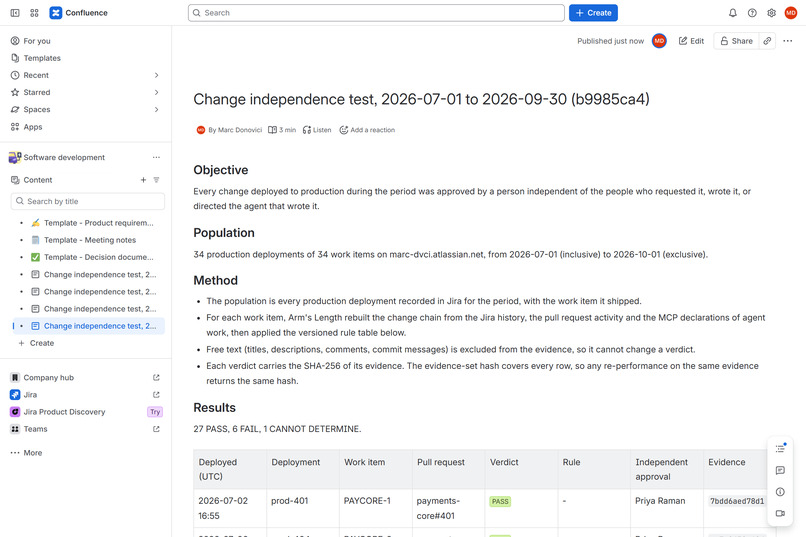The height and width of the screenshot is (537, 806).
Task: Click Listen to hear the page
Action: (317, 130)
